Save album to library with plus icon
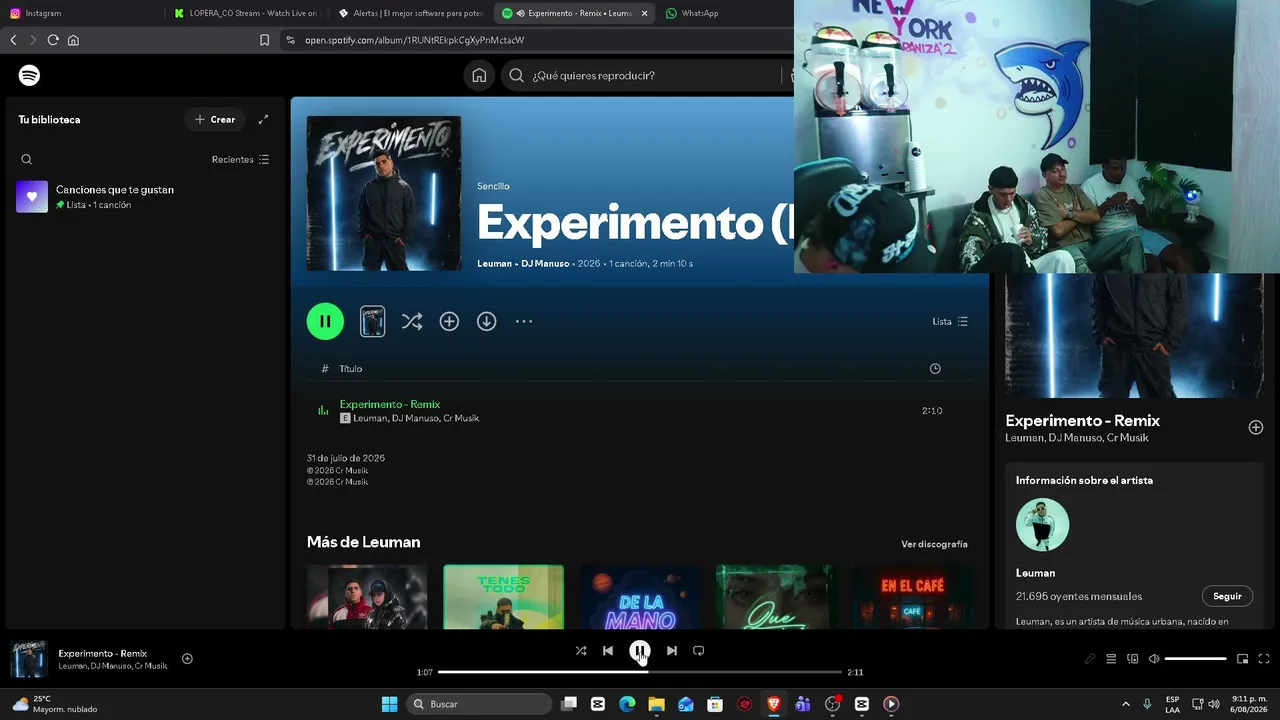Viewport: 1280px width, 720px height. coord(449,321)
